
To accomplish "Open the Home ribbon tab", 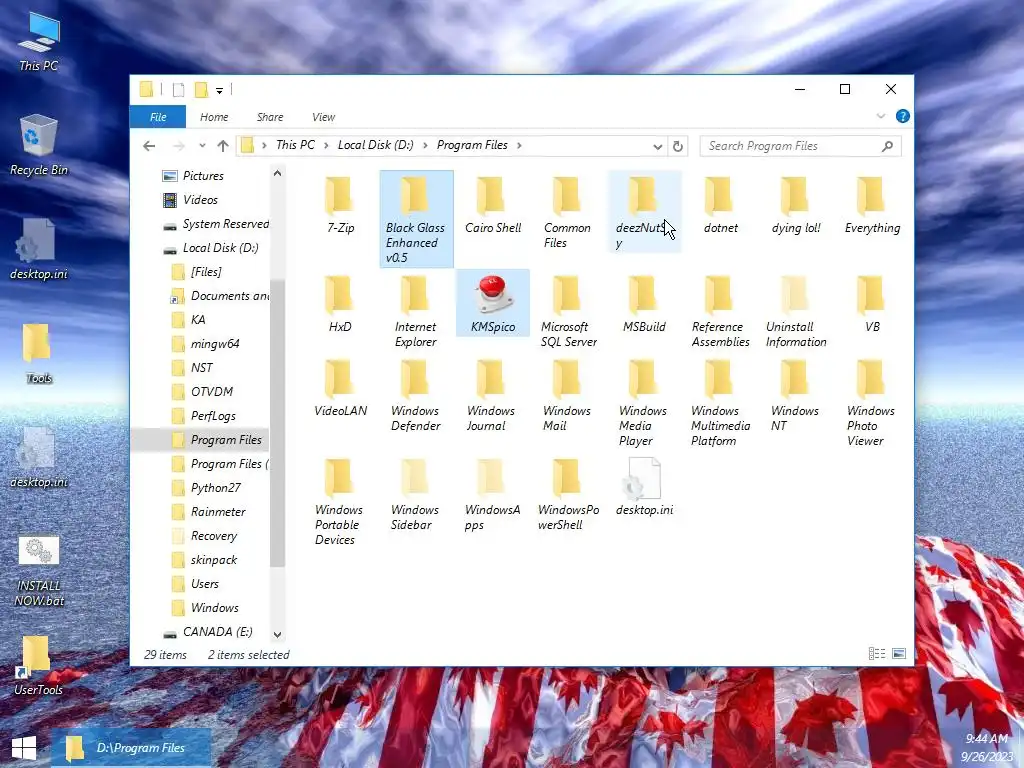I will 214,117.
